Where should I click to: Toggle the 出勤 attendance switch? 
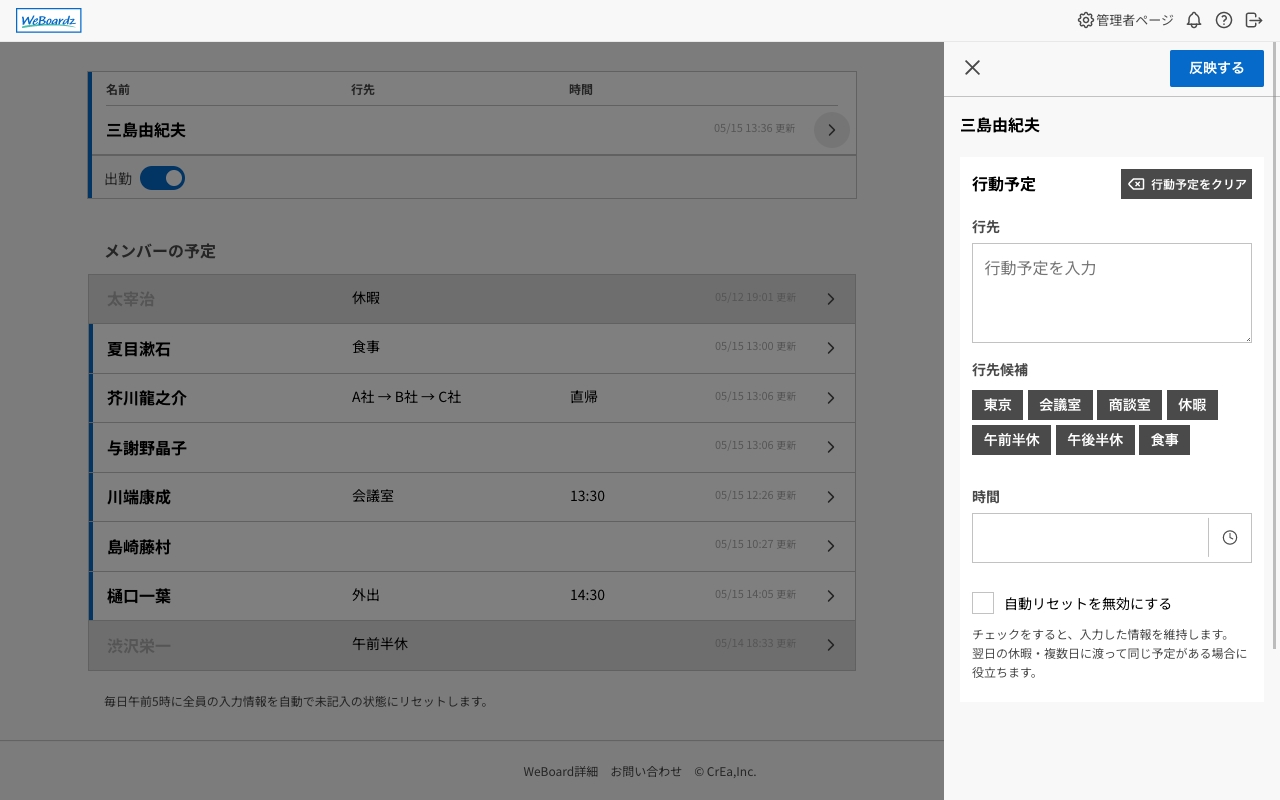[162, 178]
